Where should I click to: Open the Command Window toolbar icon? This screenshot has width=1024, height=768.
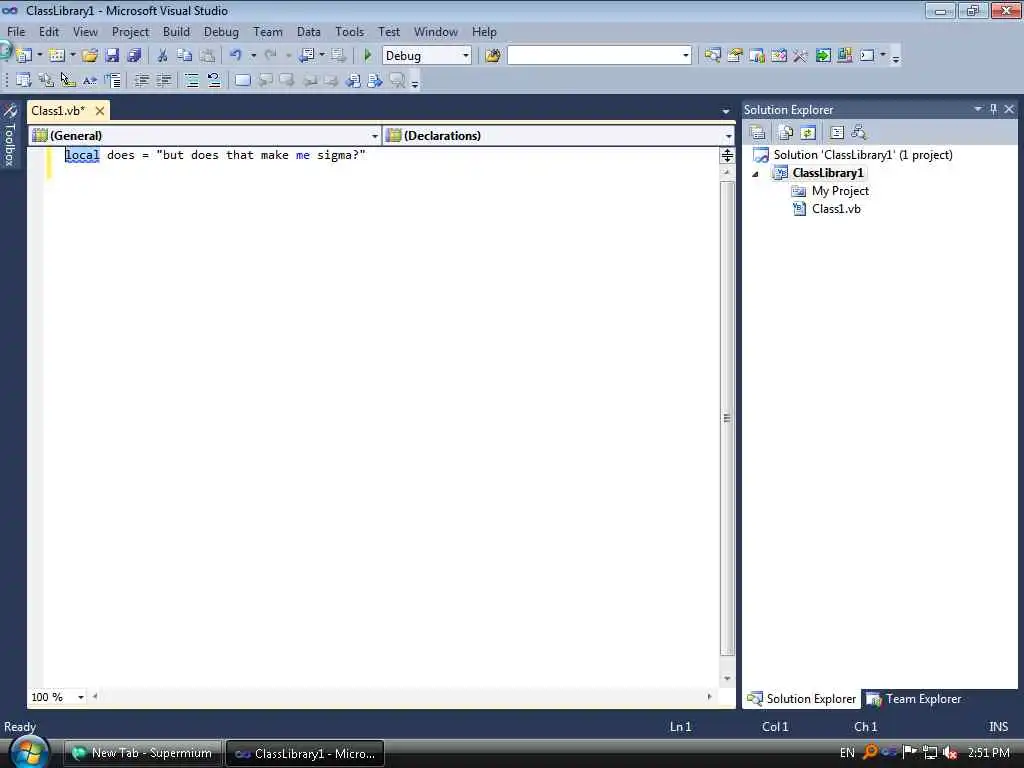pyautogui.click(x=867, y=56)
